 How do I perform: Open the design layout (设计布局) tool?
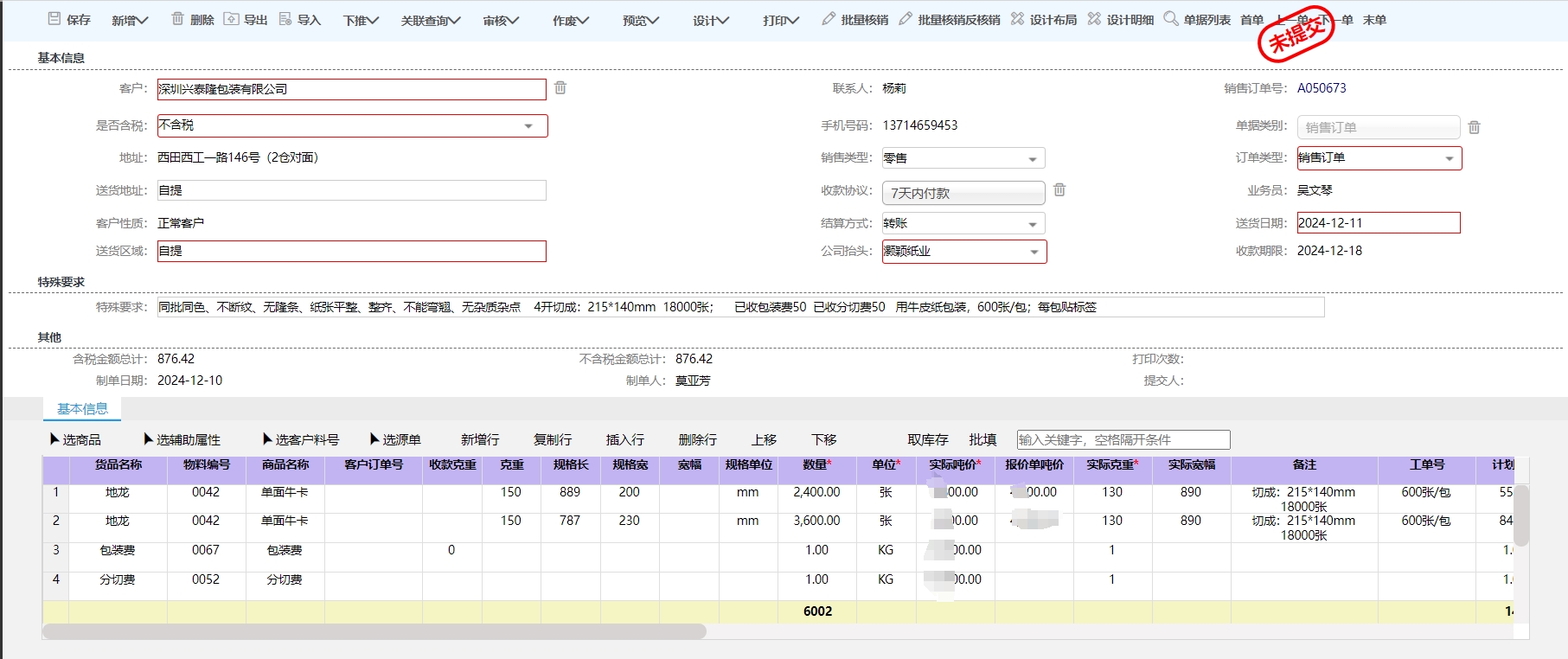point(1017,19)
